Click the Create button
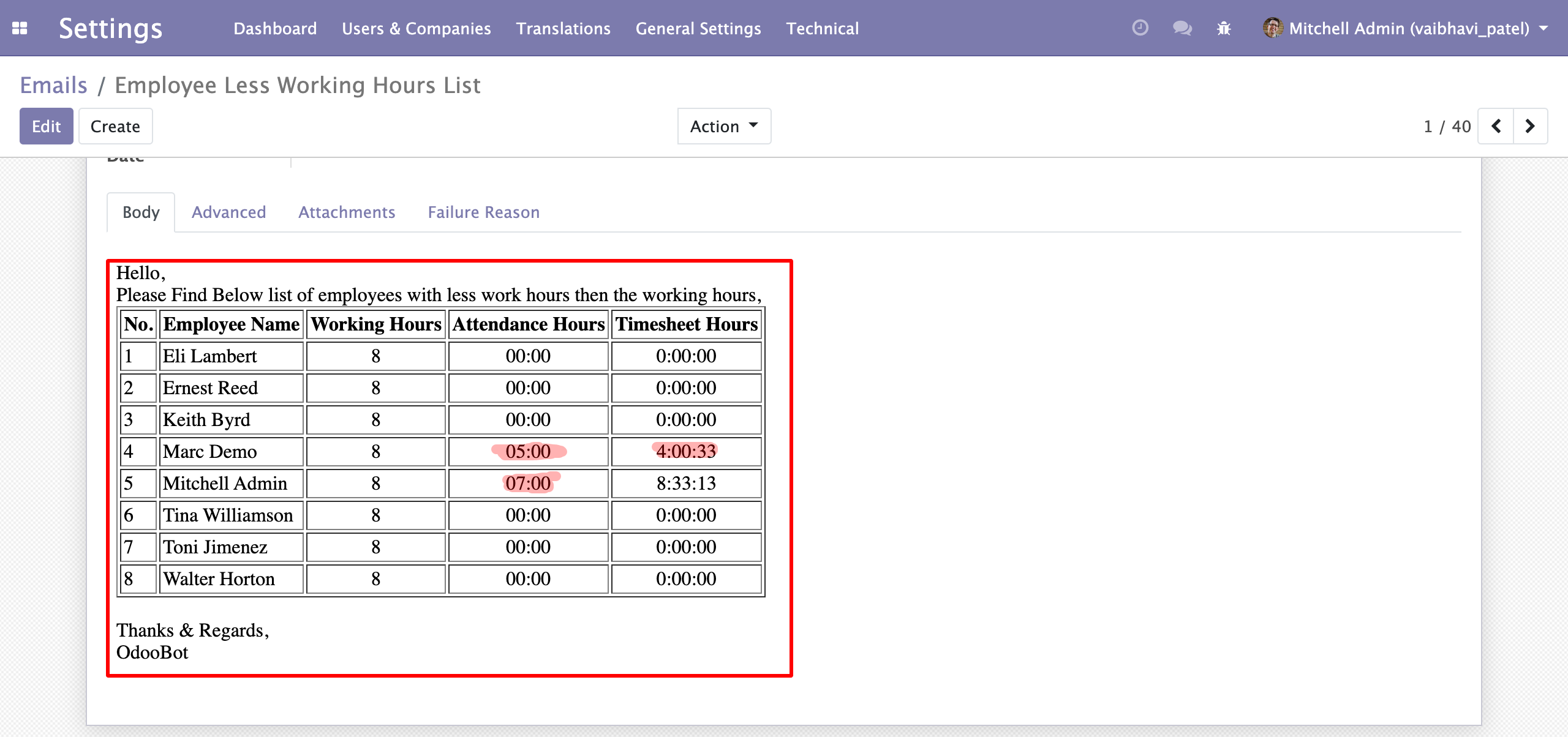 coord(115,126)
